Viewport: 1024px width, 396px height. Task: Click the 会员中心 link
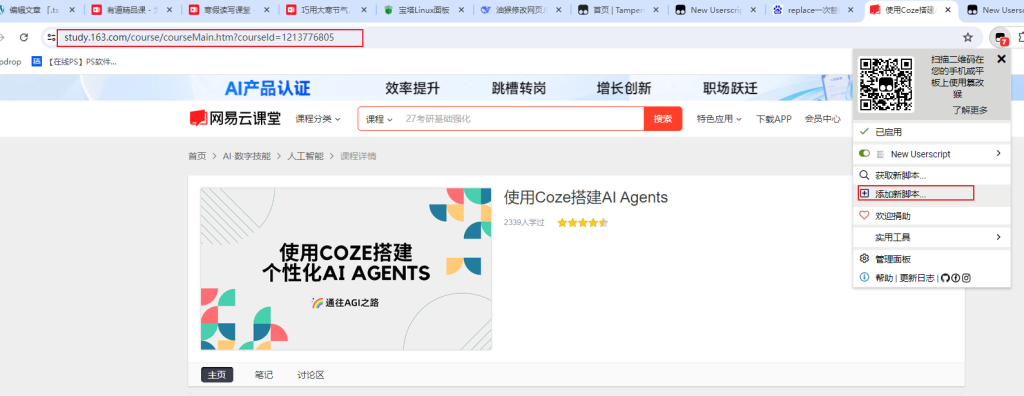[x=822, y=119]
